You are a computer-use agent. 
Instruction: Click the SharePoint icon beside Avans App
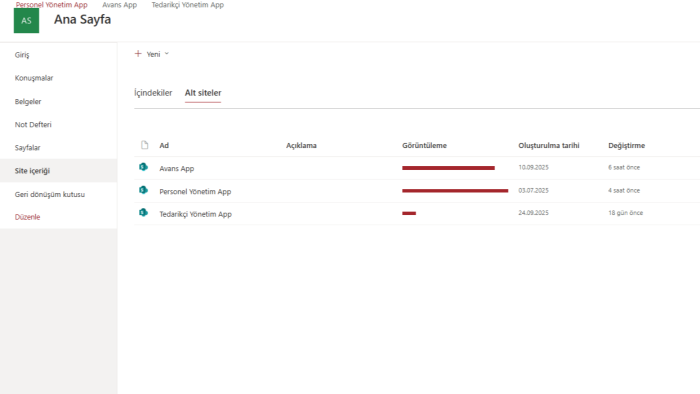point(143,167)
